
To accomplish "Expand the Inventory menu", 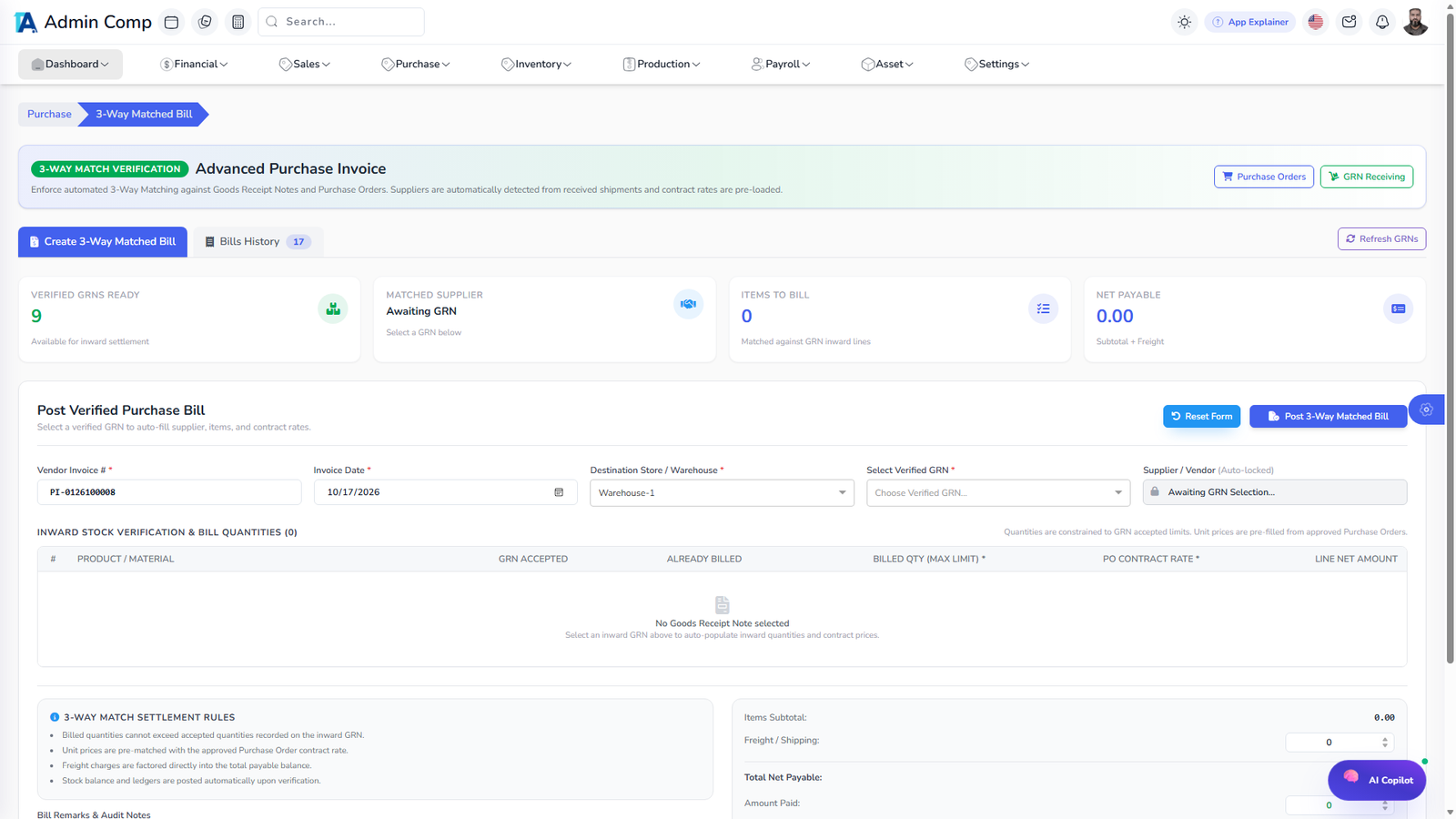I will pos(536,65).
